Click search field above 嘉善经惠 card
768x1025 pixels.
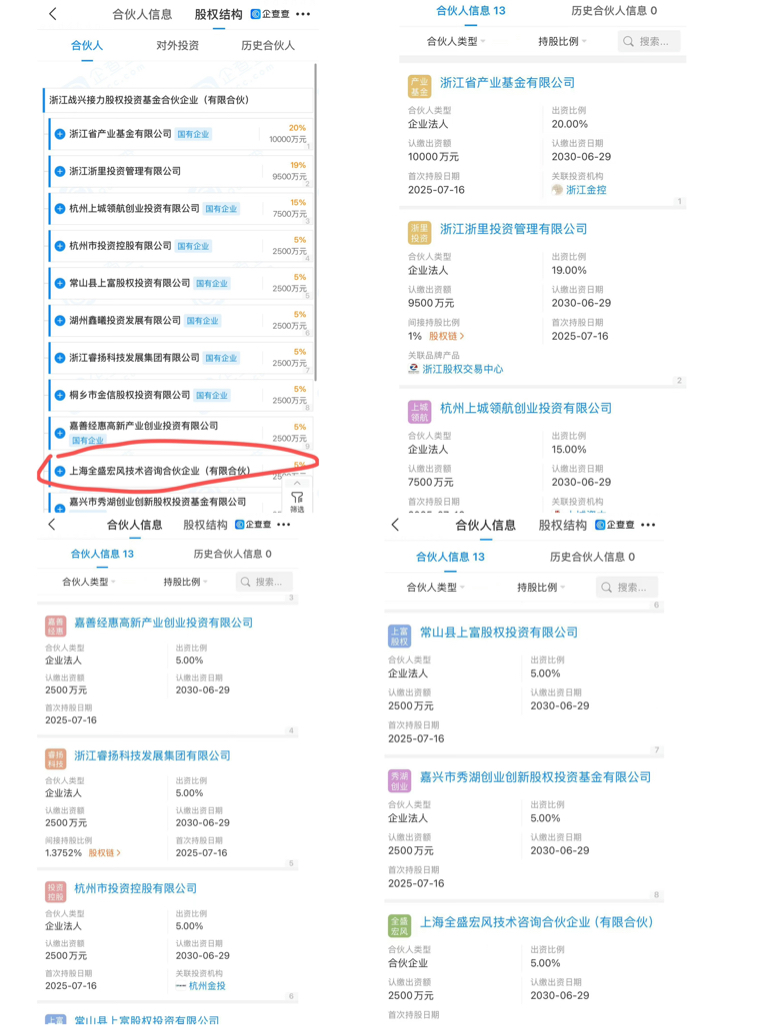tap(264, 581)
